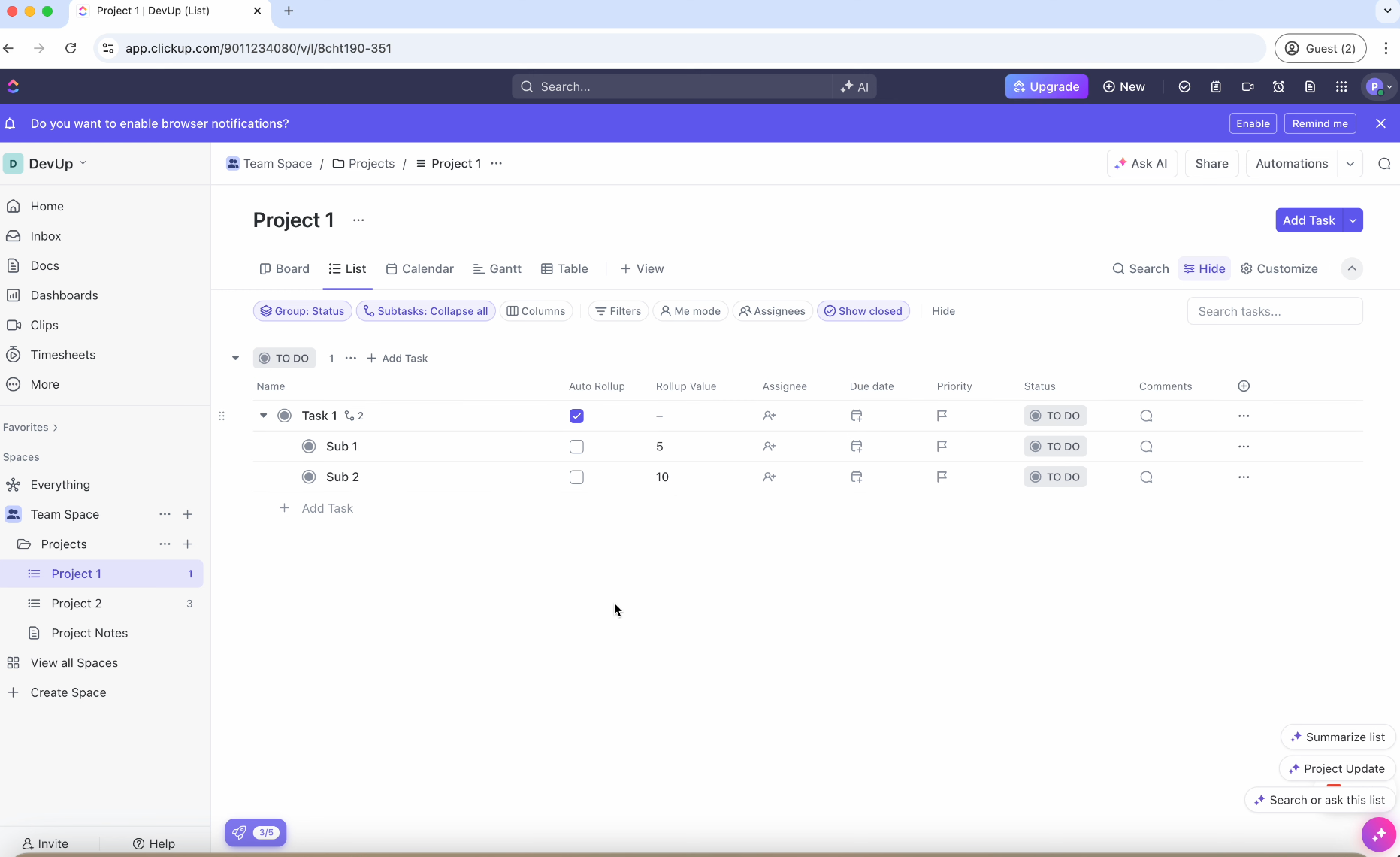The height and width of the screenshot is (857, 1400).
Task: Set priority flag for Task 1
Action: [x=942, y=416]
